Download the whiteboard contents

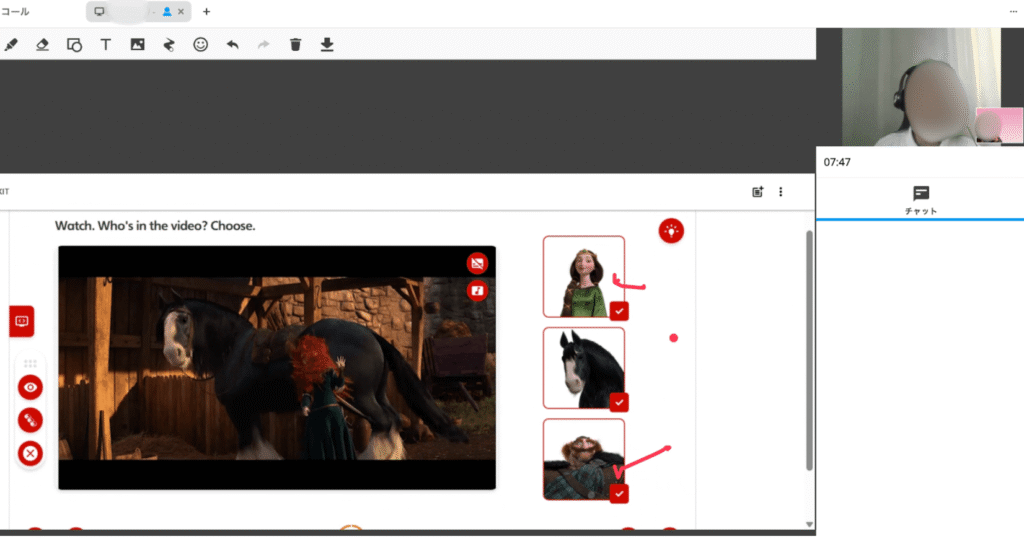pyautogui.click(x=327, y=44)
